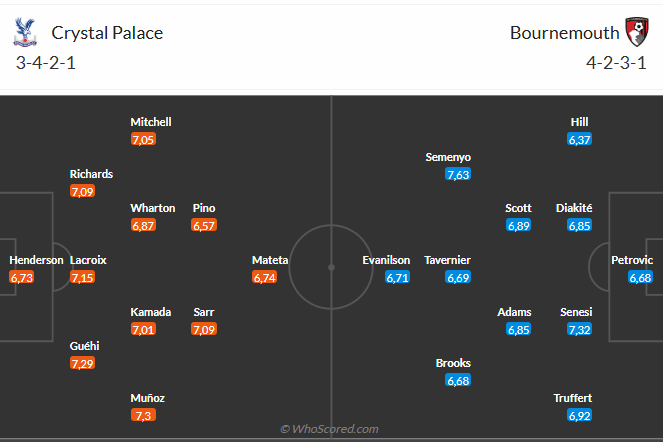Open the WhoScored.com watermark link
Image resolution: width=663 pixels, height=442 pixels.
[330, 429]
